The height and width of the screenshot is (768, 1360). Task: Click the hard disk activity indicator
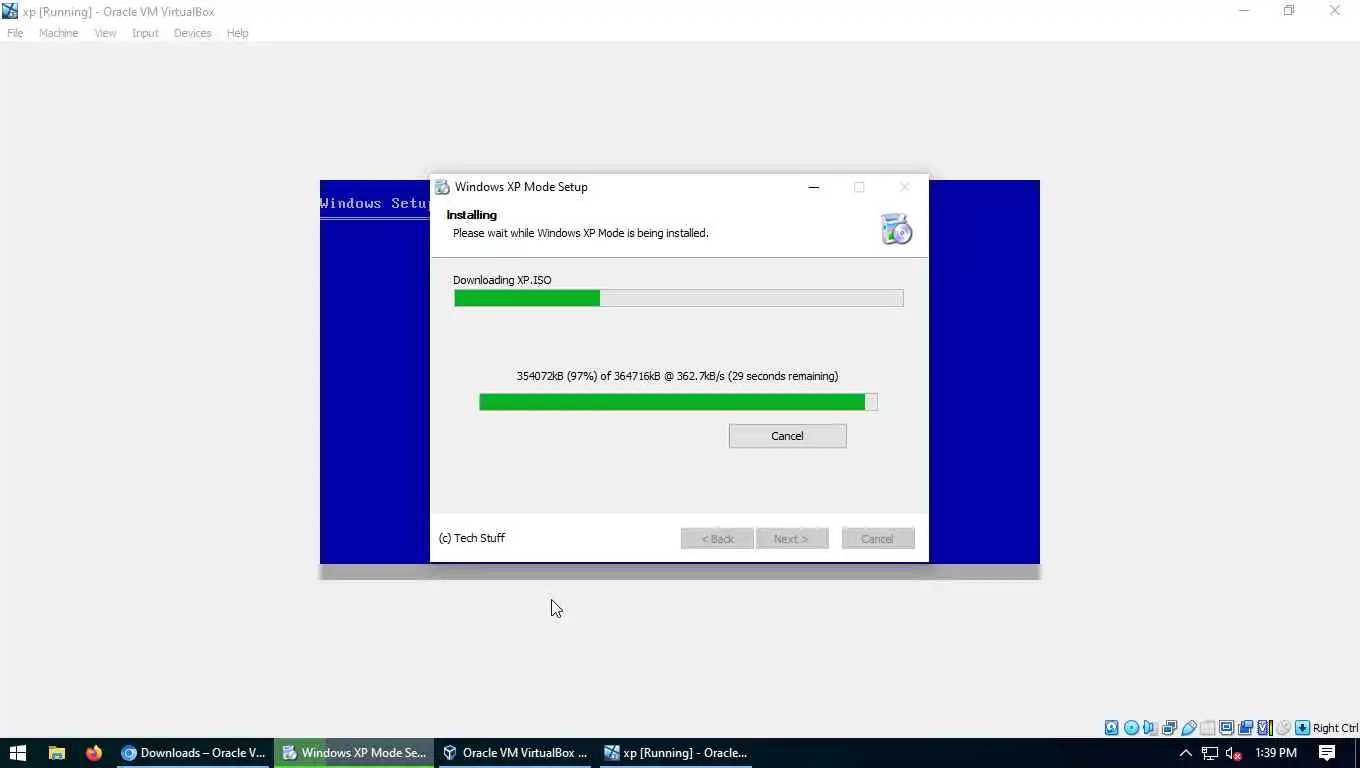click(1111, 728)
